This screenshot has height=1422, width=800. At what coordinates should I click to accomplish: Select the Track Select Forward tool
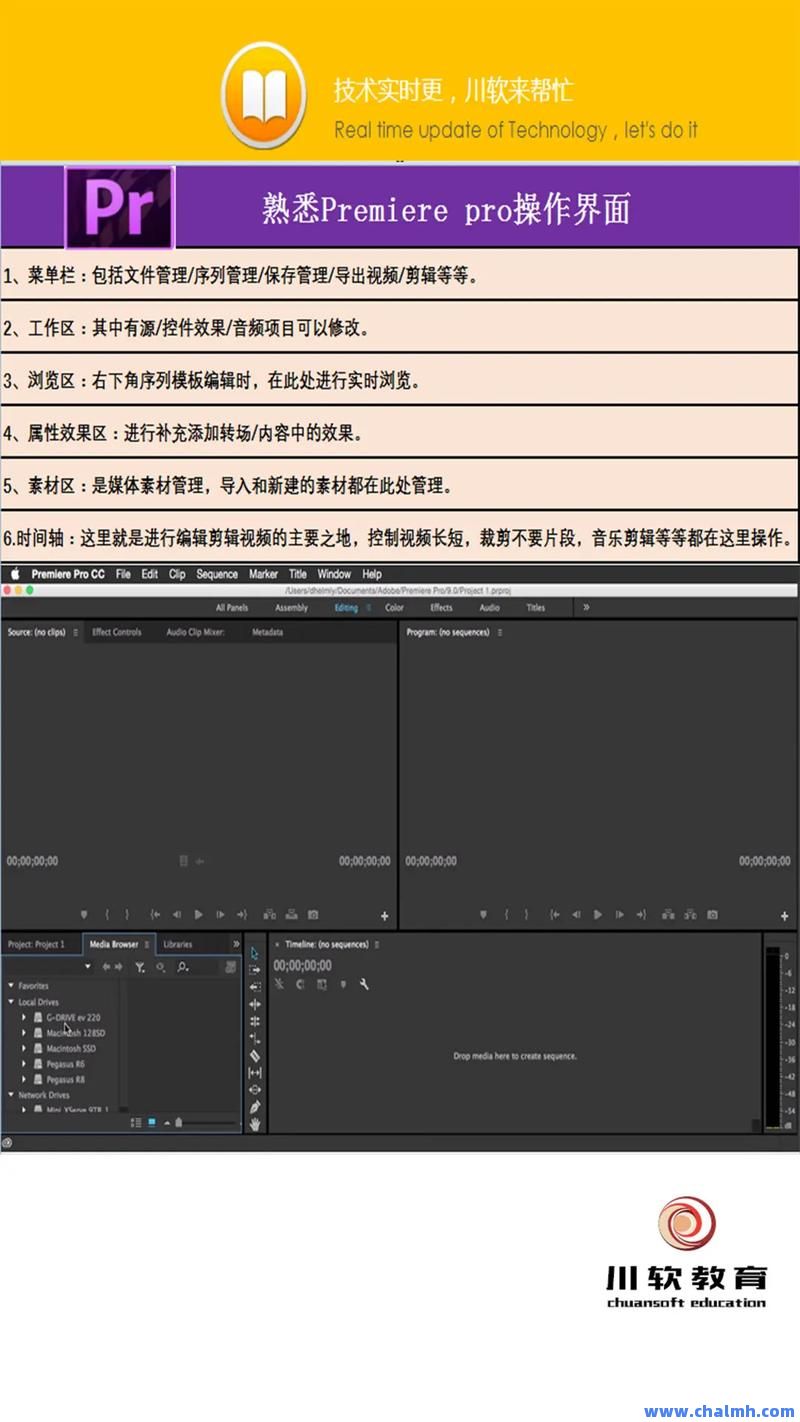[x=255, y=969]
